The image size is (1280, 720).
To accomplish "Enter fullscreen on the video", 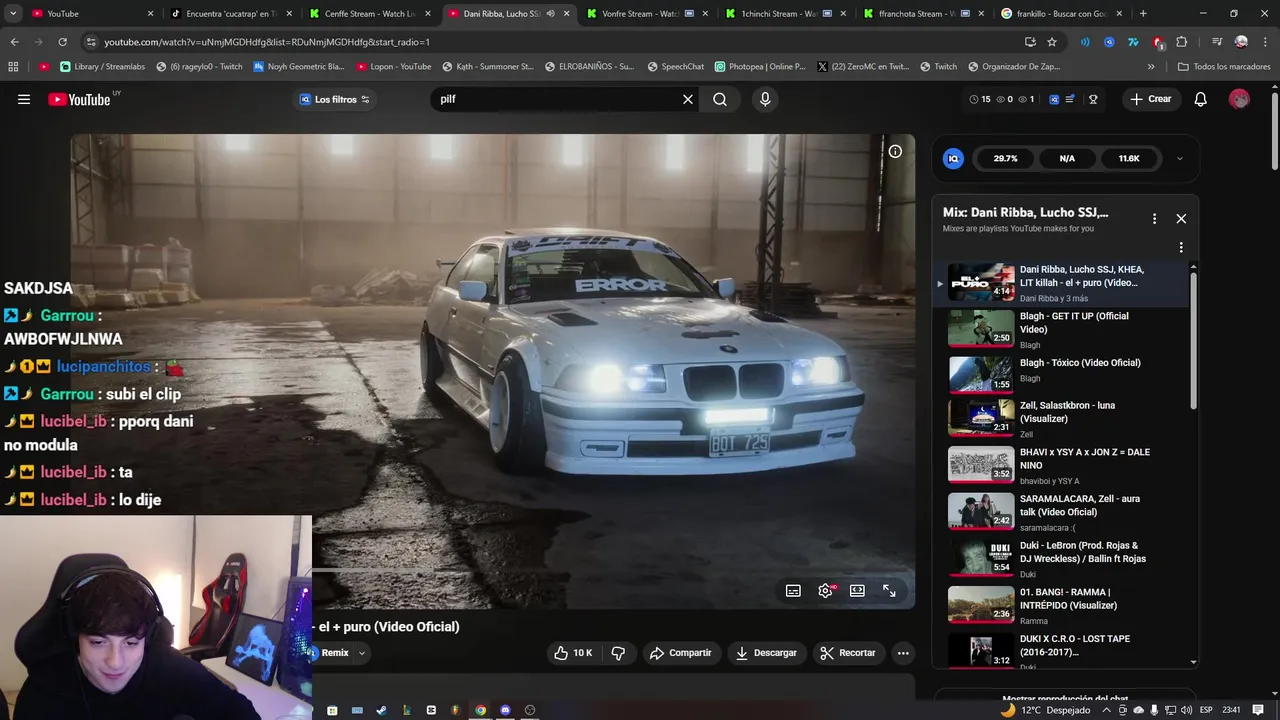I will click(889, 591).
